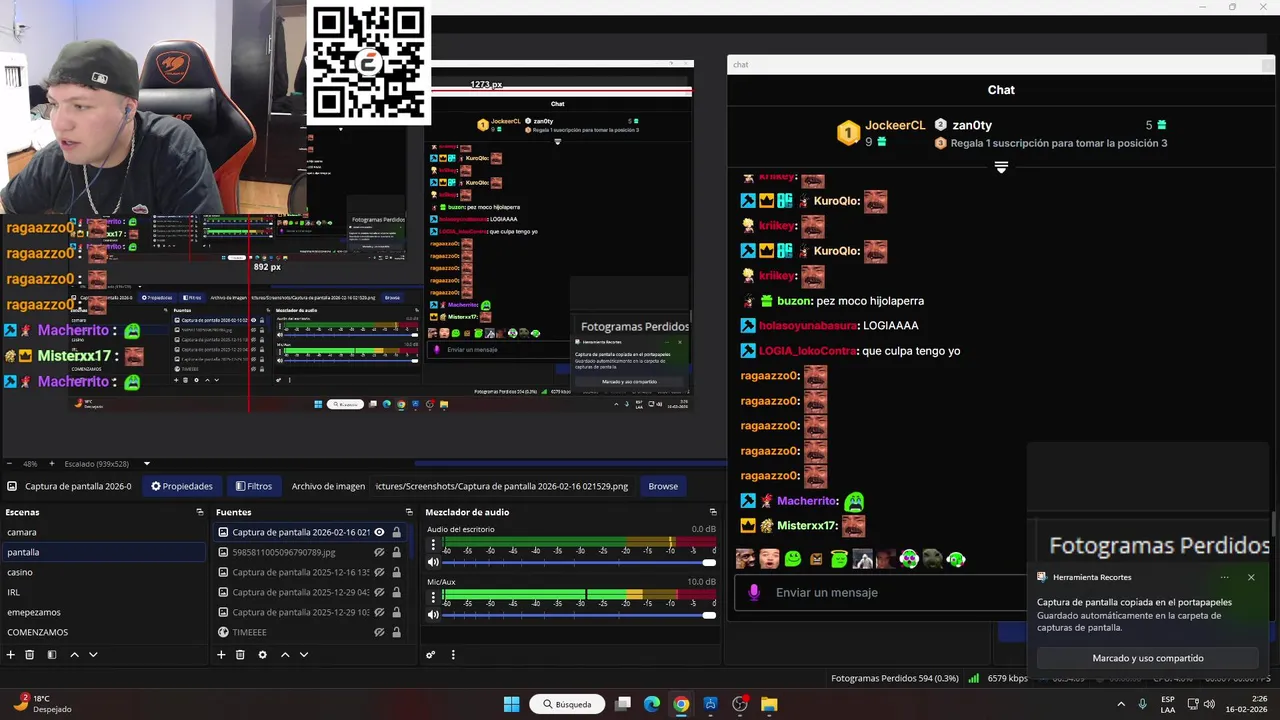1280x720 pixels.
Task: Select the COMENZAMOS scene
Action: (102, 632)
